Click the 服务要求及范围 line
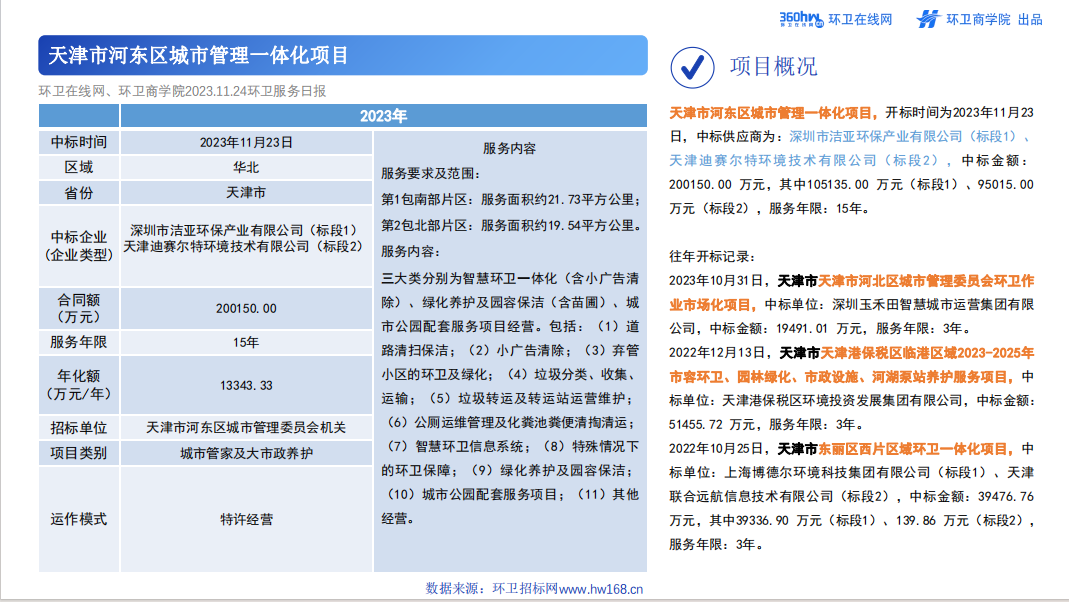Viewport: 1069px width, 602px height. point(431,174)
